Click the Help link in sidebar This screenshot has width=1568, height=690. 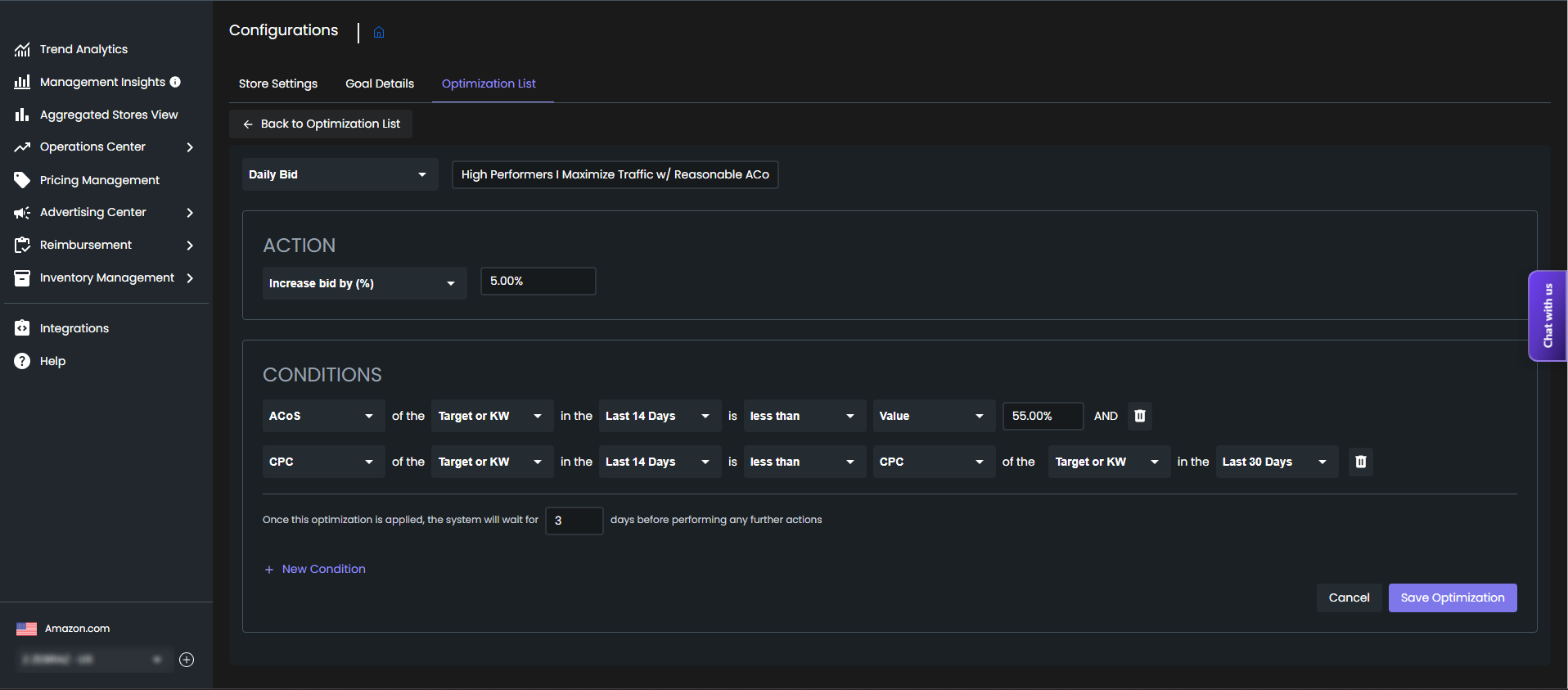52,361
